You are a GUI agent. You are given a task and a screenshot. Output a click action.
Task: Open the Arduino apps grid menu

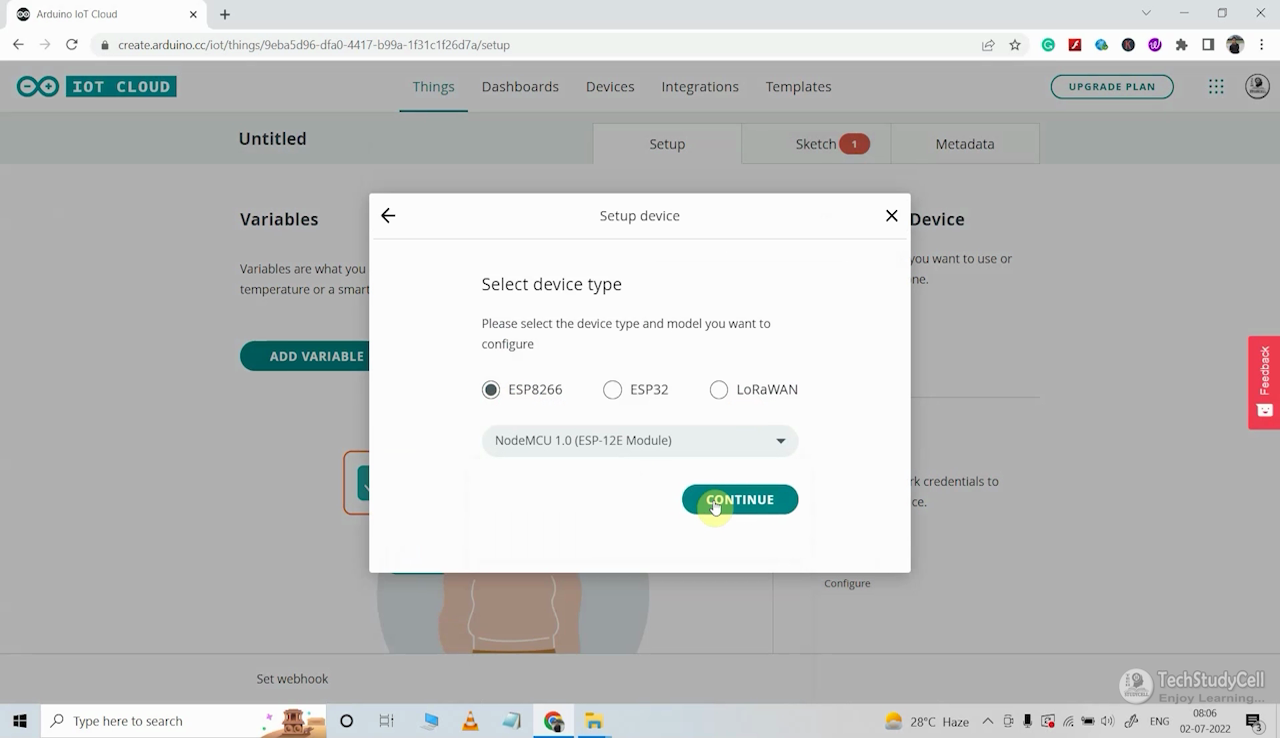pyautogui.click(x=1216, y=87)
